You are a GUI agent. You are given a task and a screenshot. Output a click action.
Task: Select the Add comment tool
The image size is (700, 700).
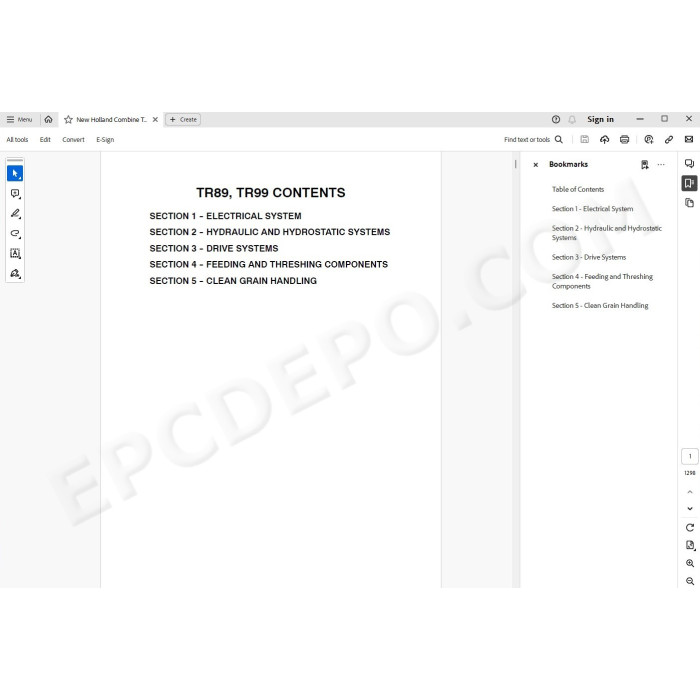[15, 193]
